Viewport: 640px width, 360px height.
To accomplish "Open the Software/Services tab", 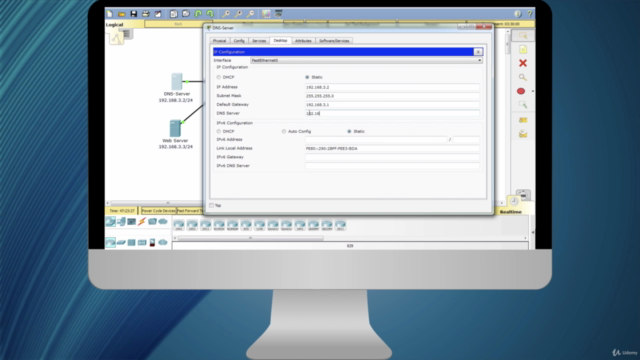I will click(334, 41).
